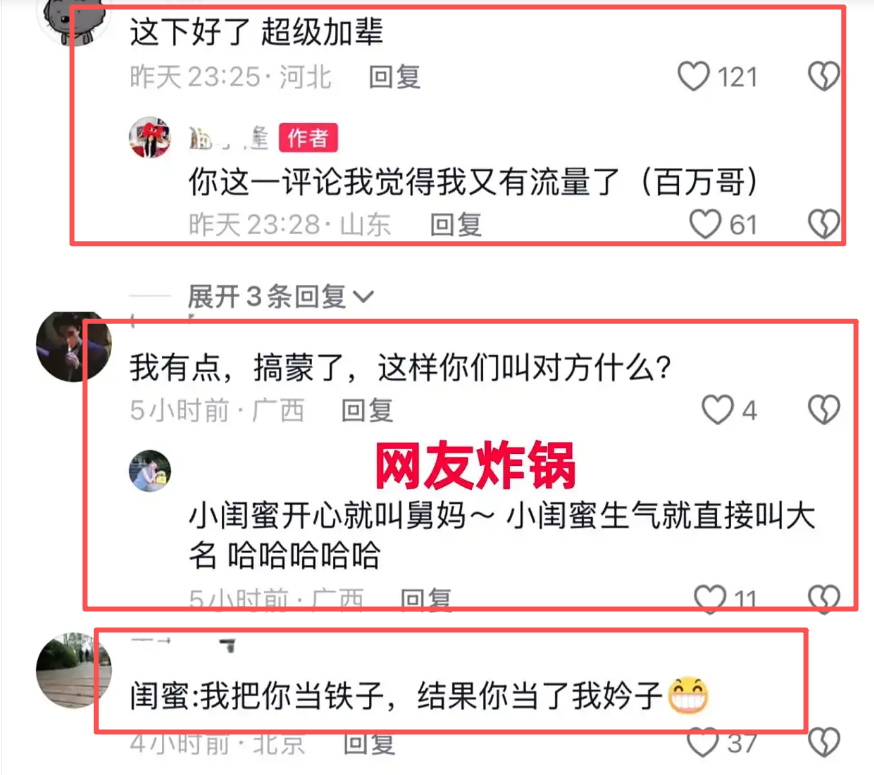Open the smoking man avatar profile
Screen dimensions: 874x775
tap(74, 347)
